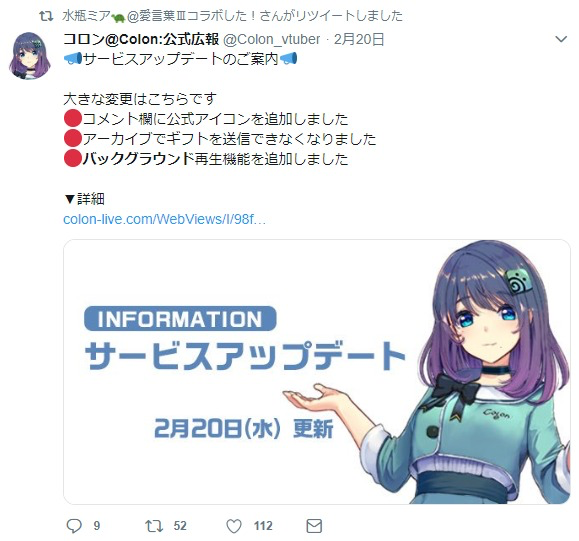Retweet using the retweet arrows icon
This screenshot has height=541, width=579.
154,525
